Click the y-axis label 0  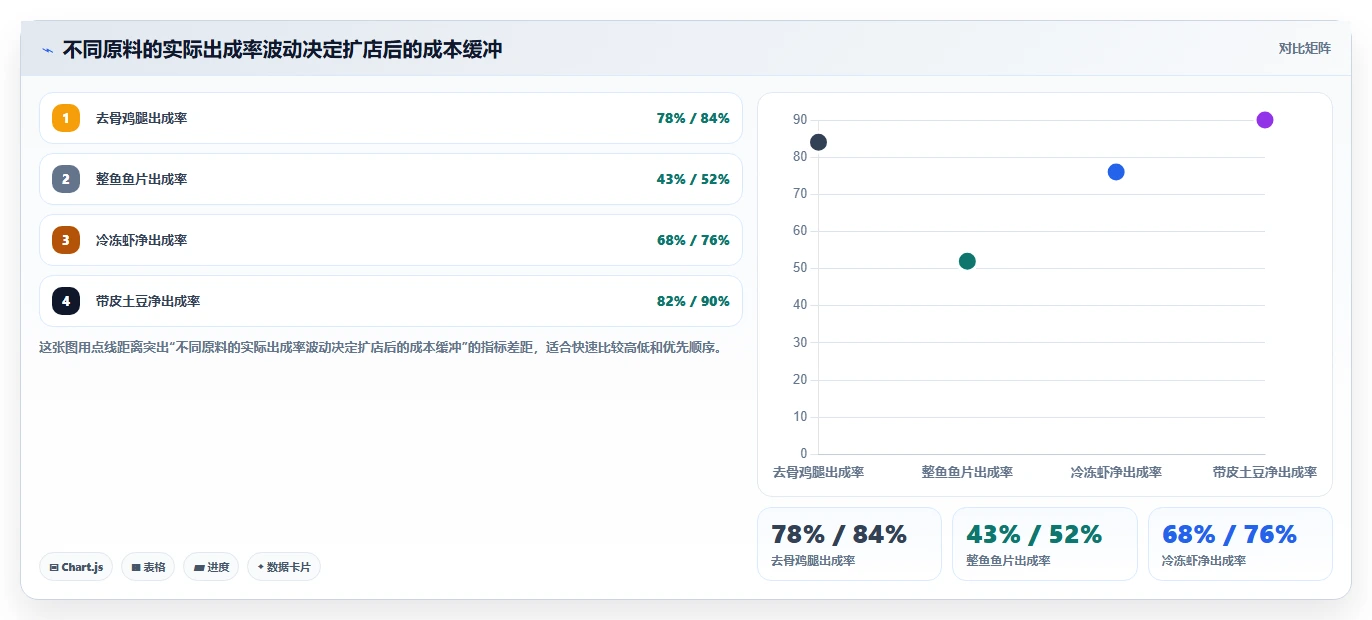pos(804,454)
